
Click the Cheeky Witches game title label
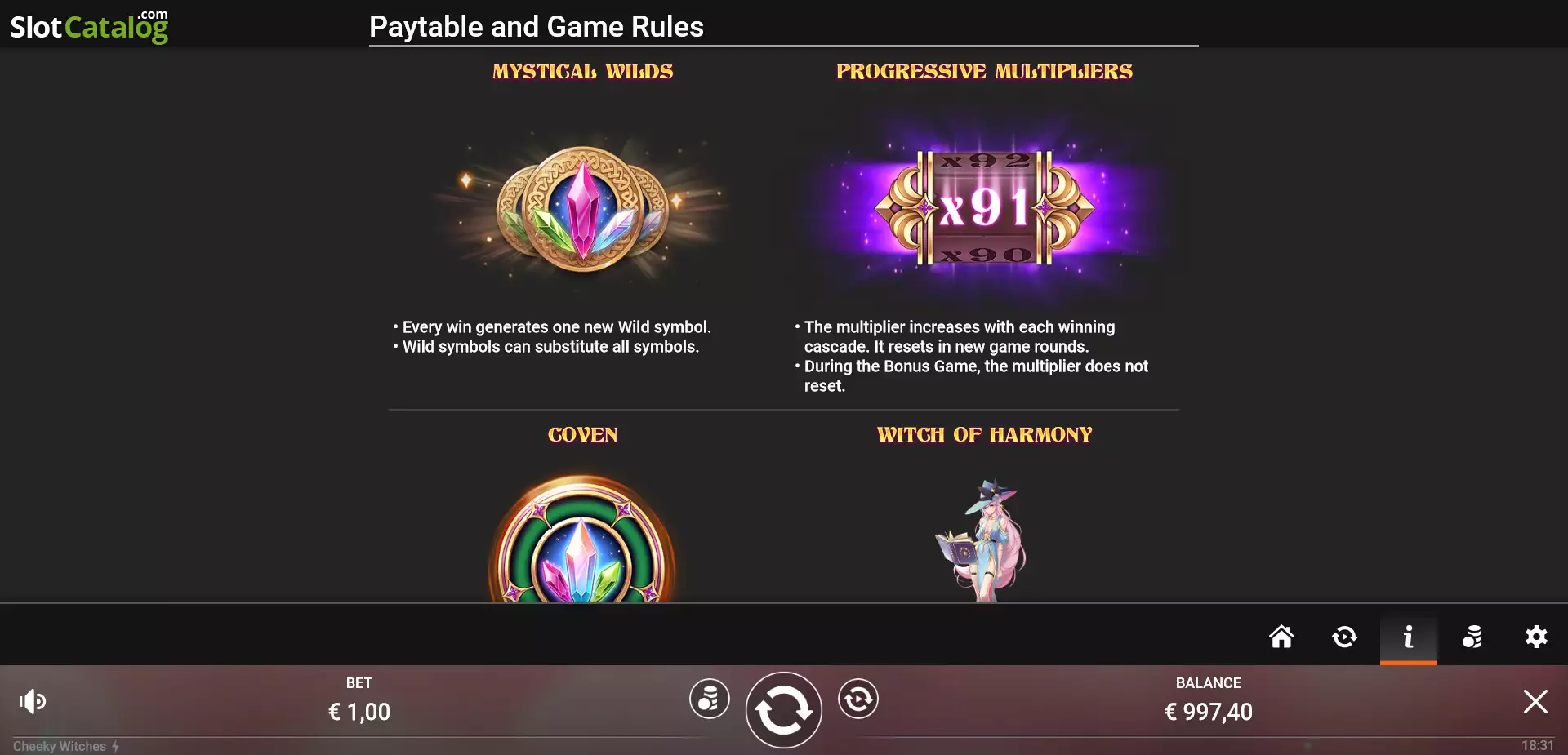tap(60, 746)
